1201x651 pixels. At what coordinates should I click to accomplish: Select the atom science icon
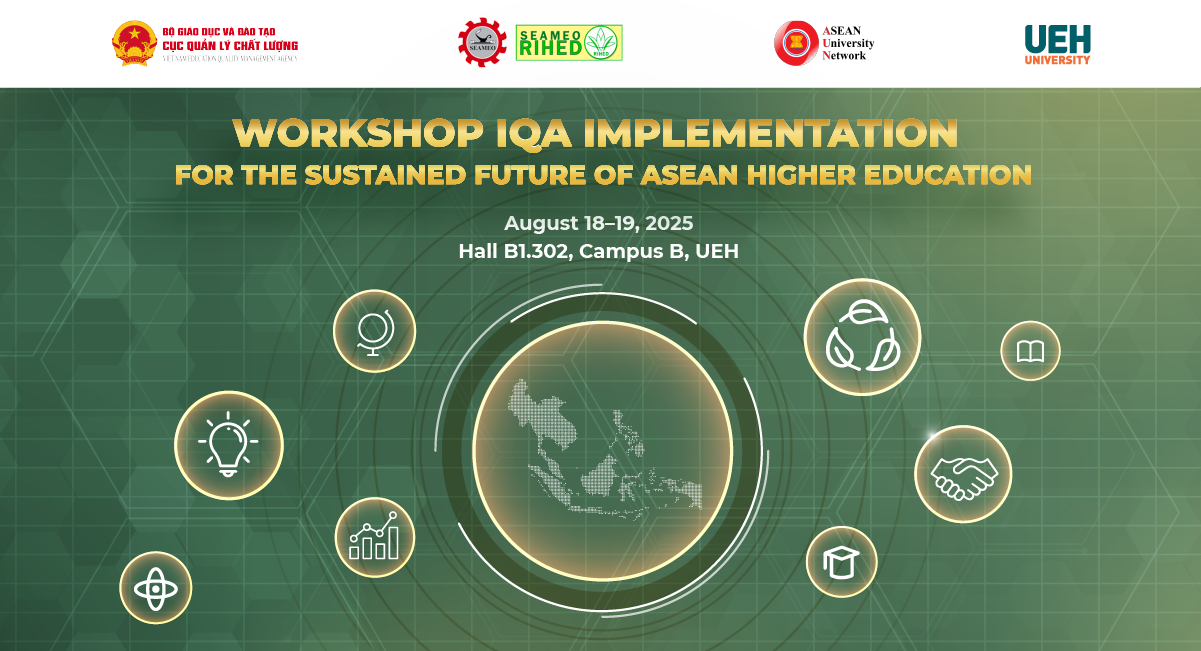[x=155, y=588]
